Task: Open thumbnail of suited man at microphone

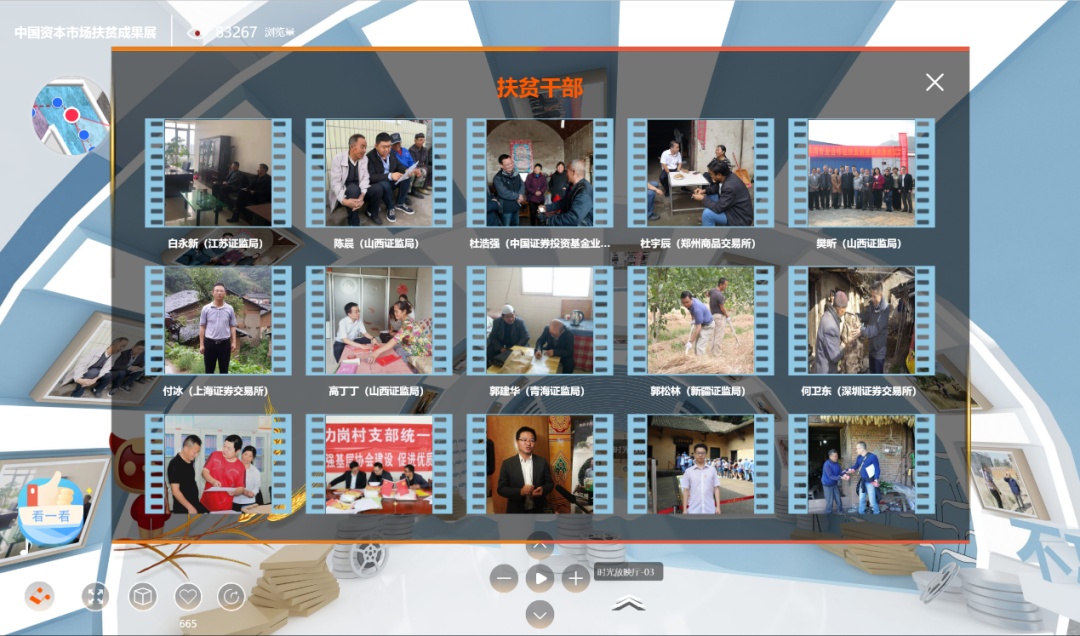Action: [x=540, y=464]
